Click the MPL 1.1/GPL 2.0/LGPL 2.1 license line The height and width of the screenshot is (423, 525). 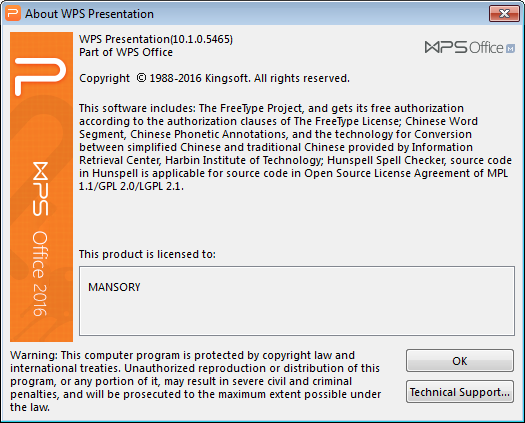point(131,186)
